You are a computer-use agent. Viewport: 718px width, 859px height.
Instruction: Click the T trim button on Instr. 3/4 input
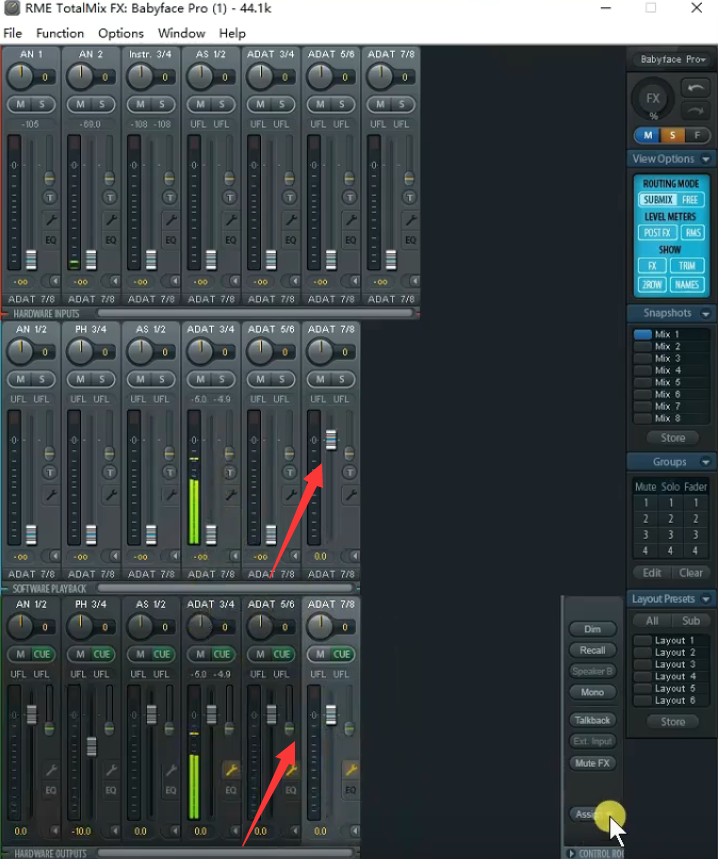click(170, 197)
